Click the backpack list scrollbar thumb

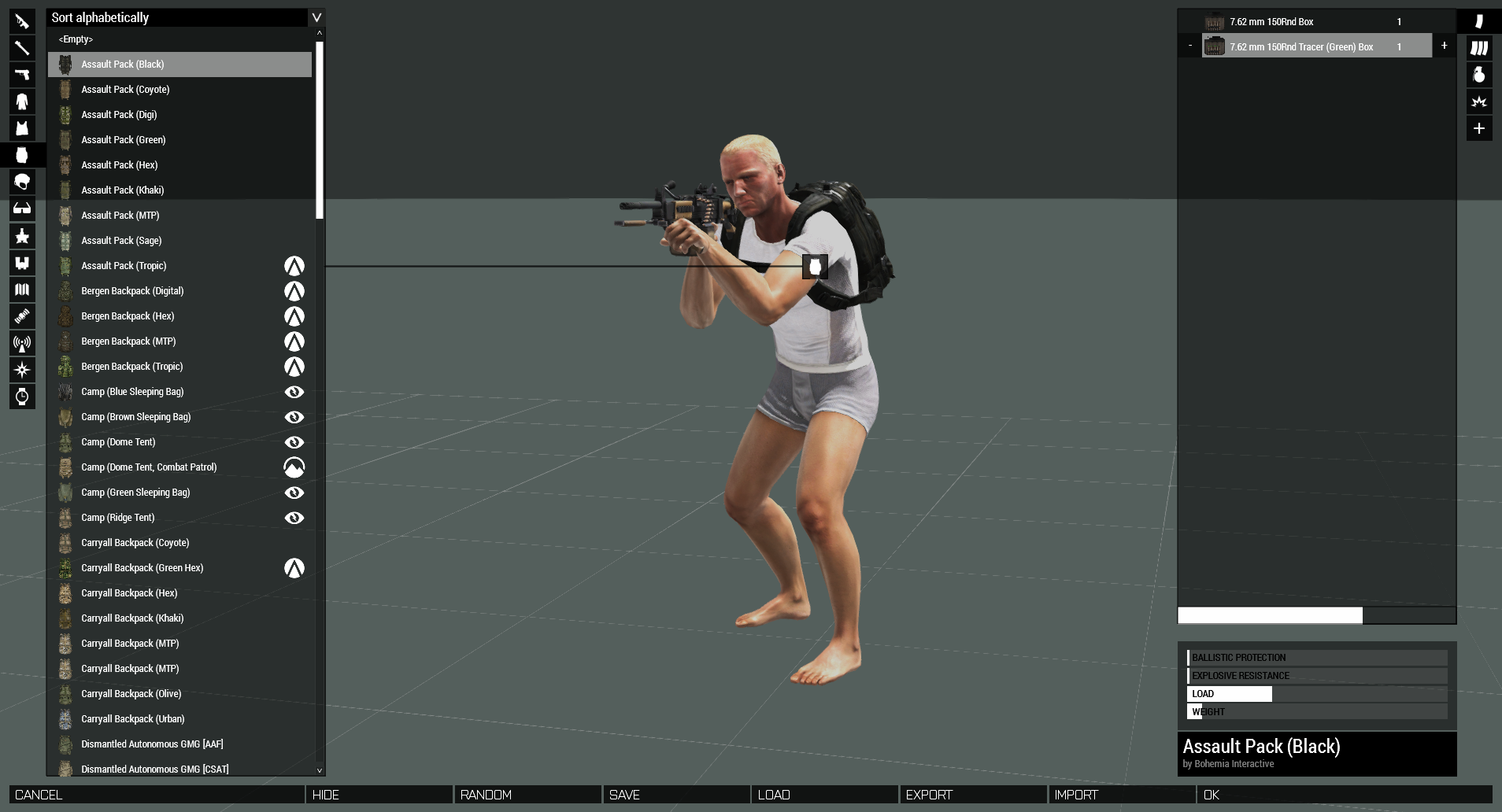tap(320, 130)
